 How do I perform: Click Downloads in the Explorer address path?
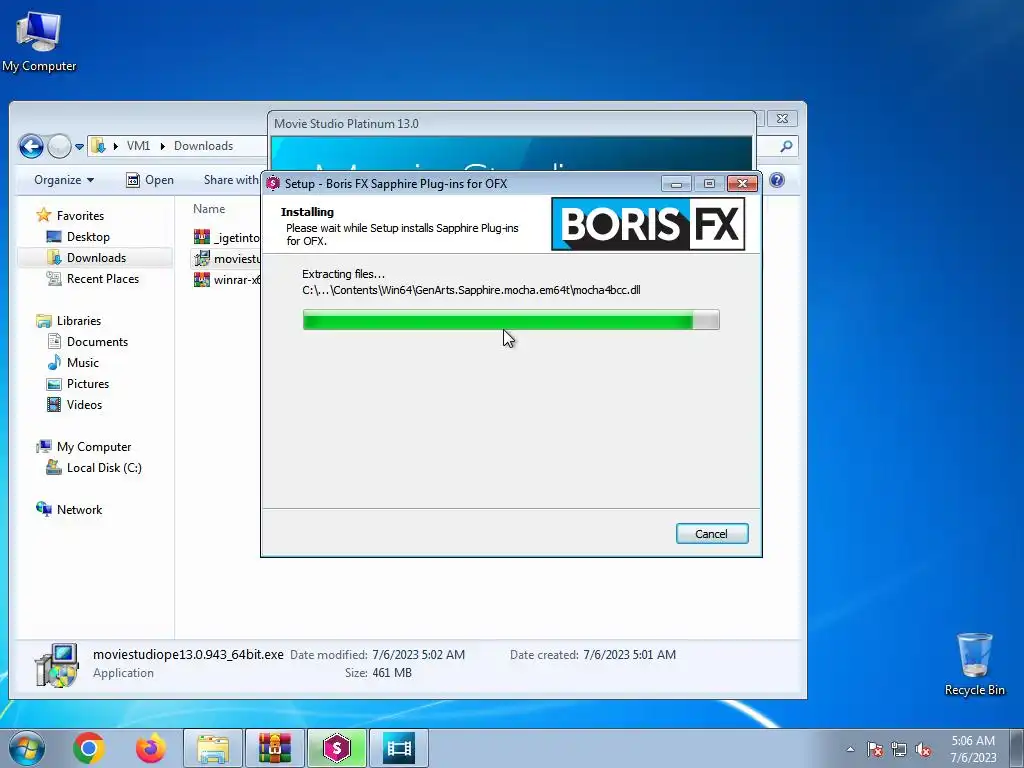tap(203, 146)
